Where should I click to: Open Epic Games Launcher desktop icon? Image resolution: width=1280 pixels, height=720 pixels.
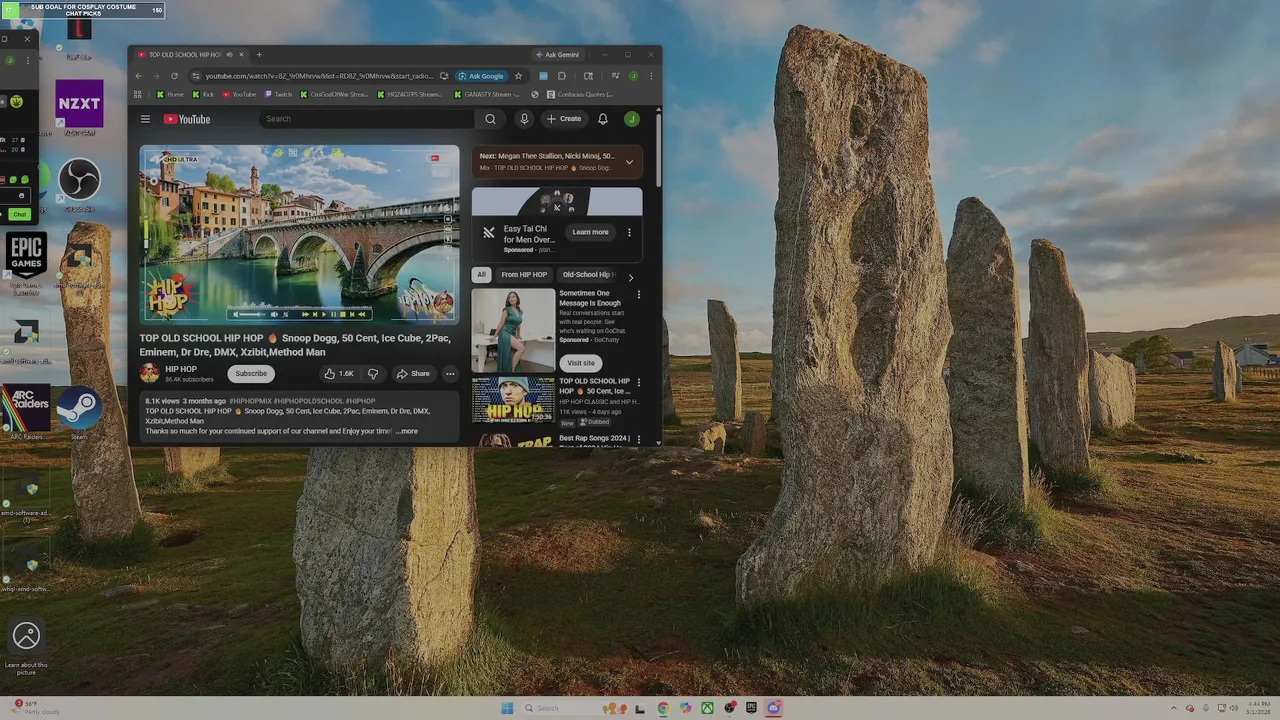[26, 262]
